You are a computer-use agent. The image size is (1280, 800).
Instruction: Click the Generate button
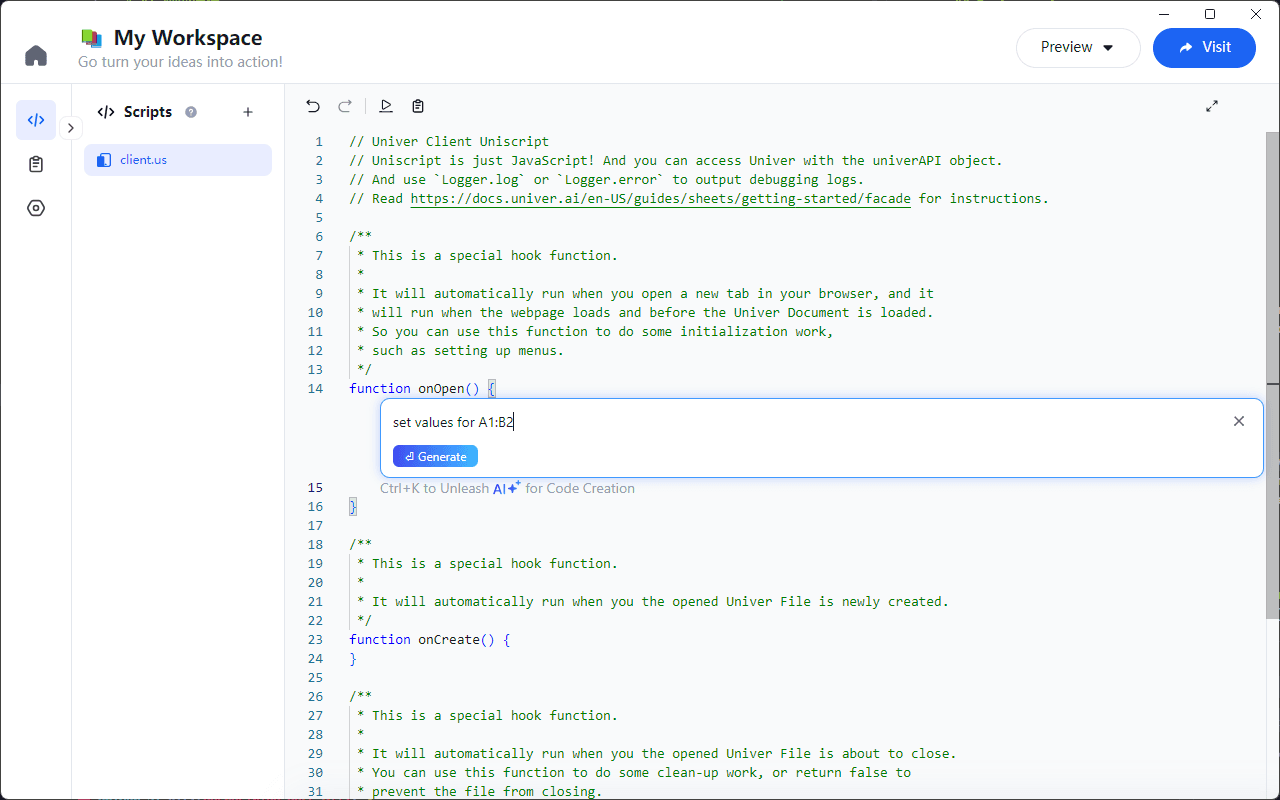tap(435, 456)
